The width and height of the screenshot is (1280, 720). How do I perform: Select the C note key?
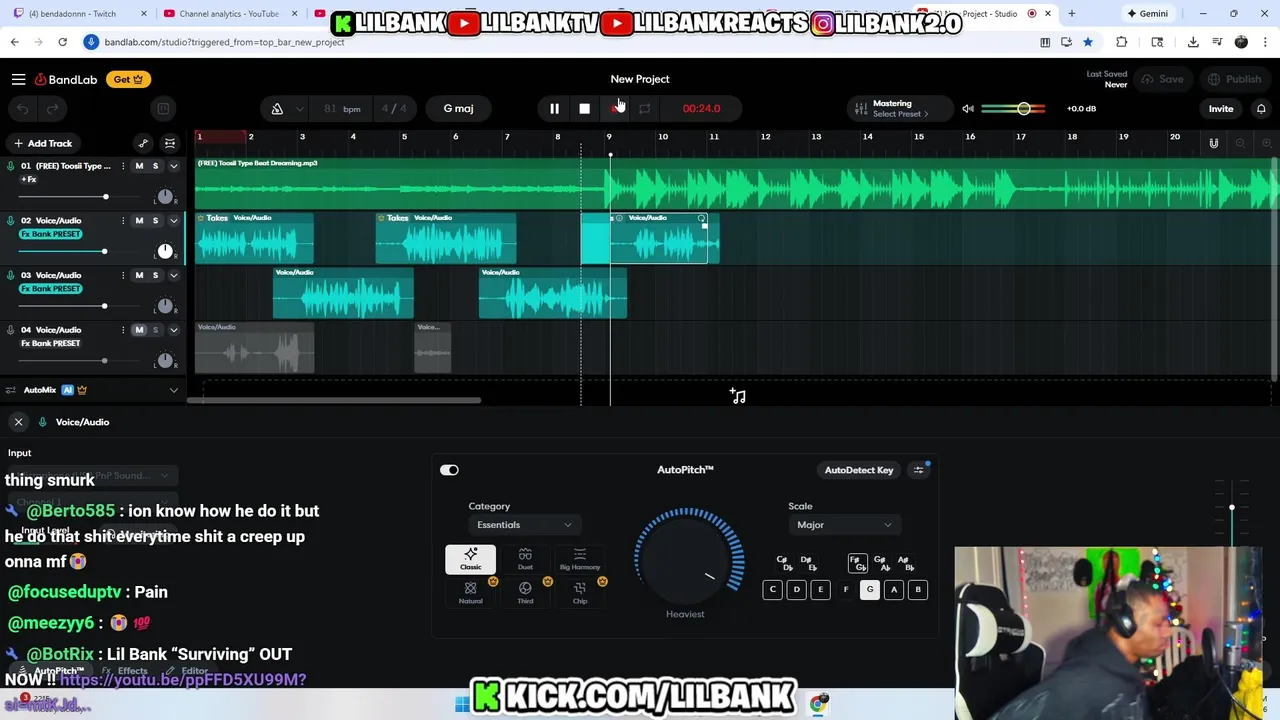coord(772,590)
